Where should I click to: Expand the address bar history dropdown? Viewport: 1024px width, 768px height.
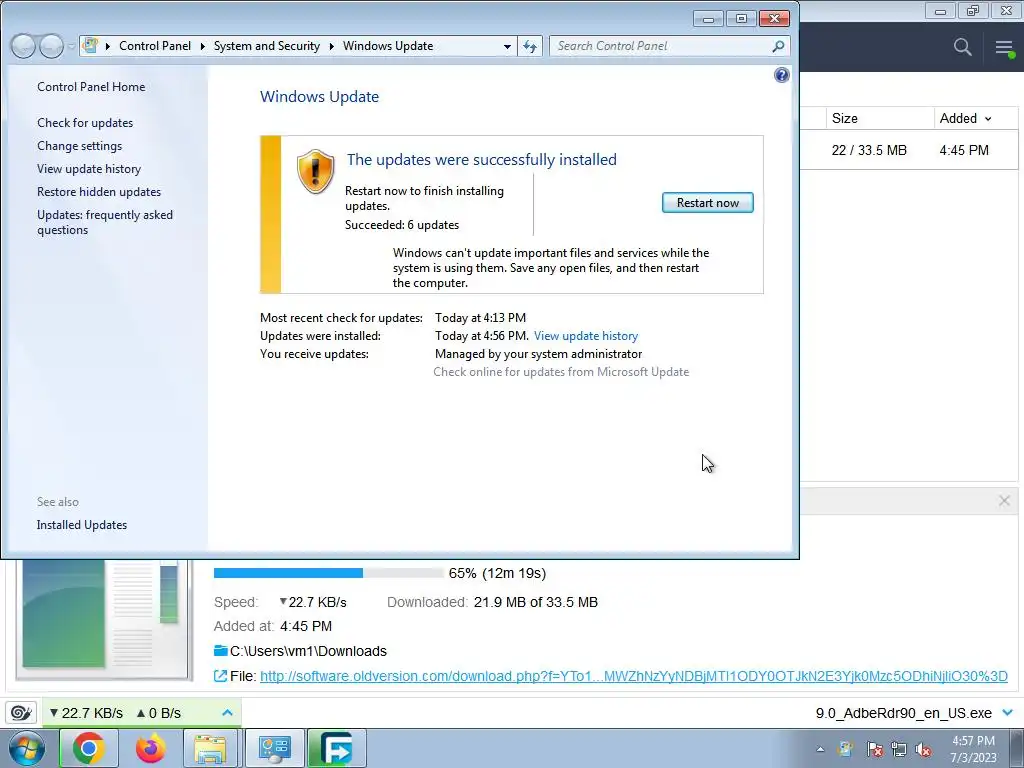[x=507, y=46]
